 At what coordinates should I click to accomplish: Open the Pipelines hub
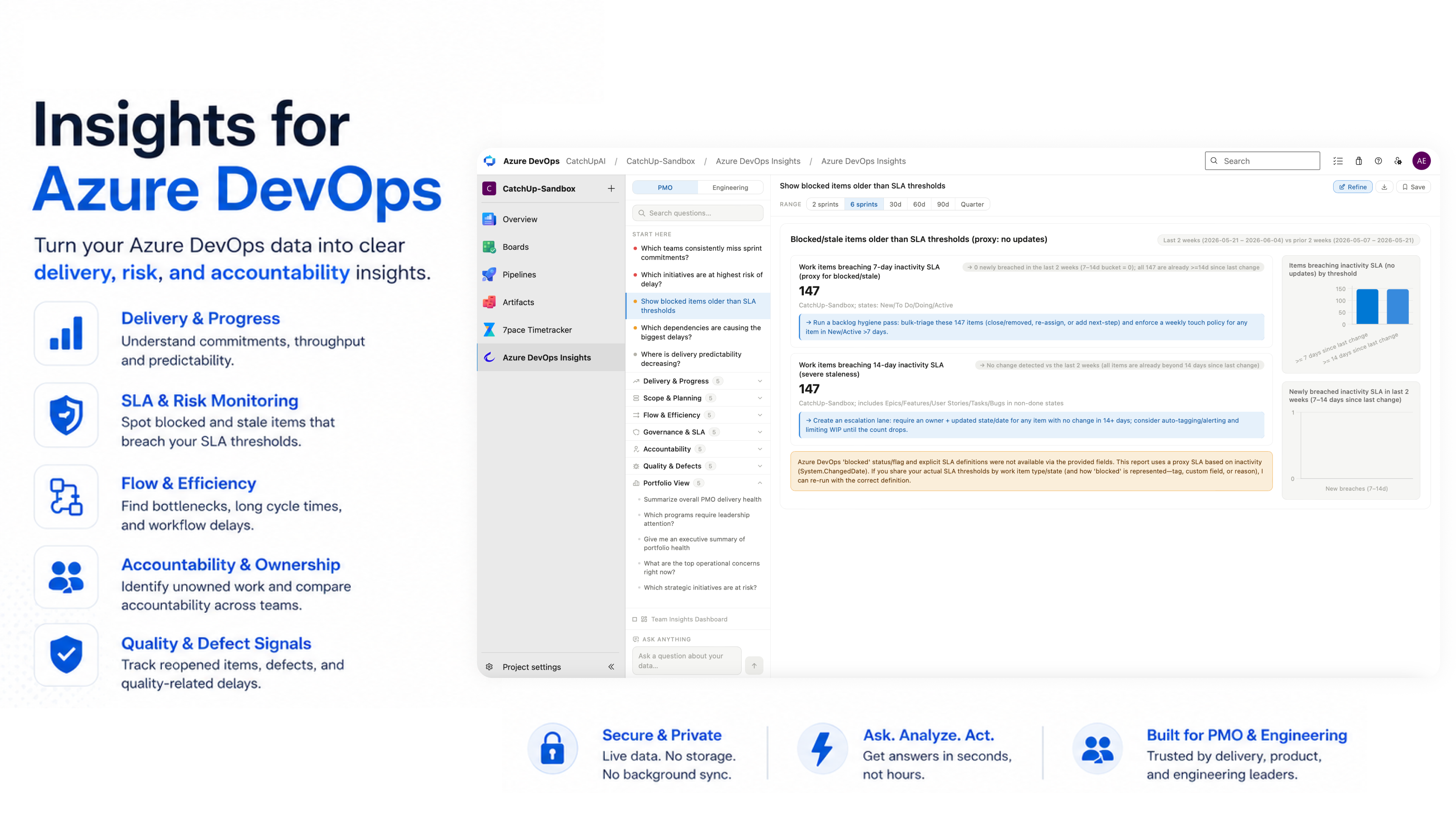click(x=551, y=275)
